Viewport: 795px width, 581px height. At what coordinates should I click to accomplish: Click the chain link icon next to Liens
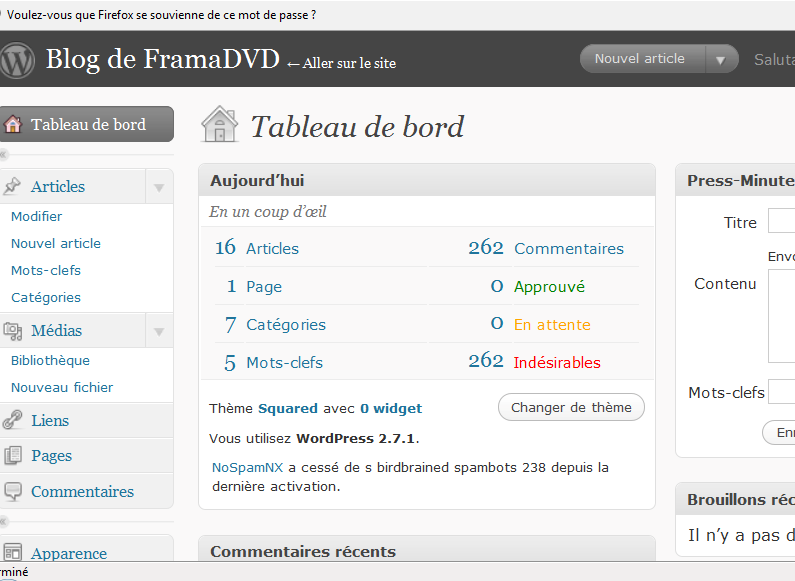[x=12, y=420]
